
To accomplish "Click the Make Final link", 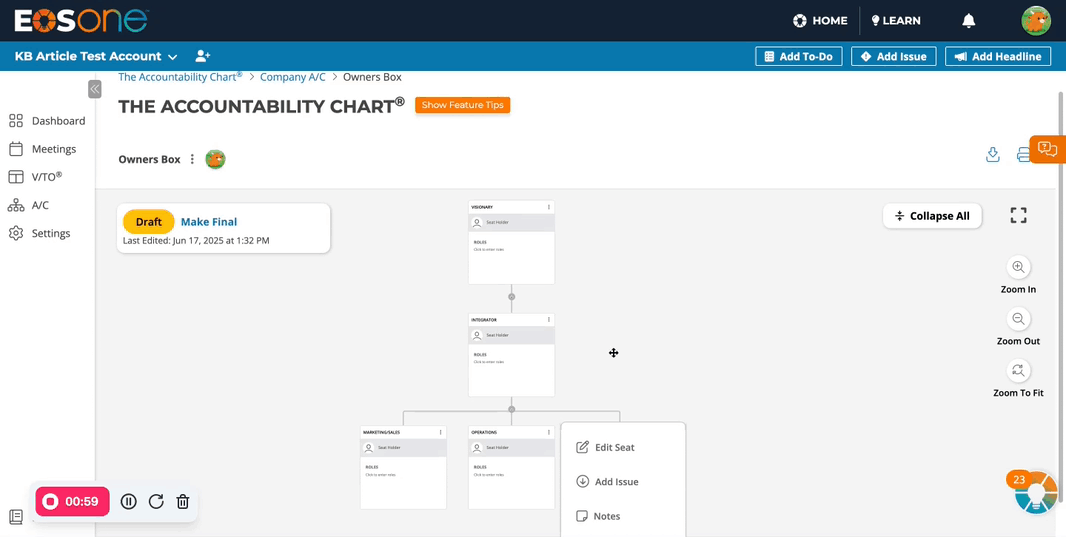I will pyautogui.click(x=209, y=222).
